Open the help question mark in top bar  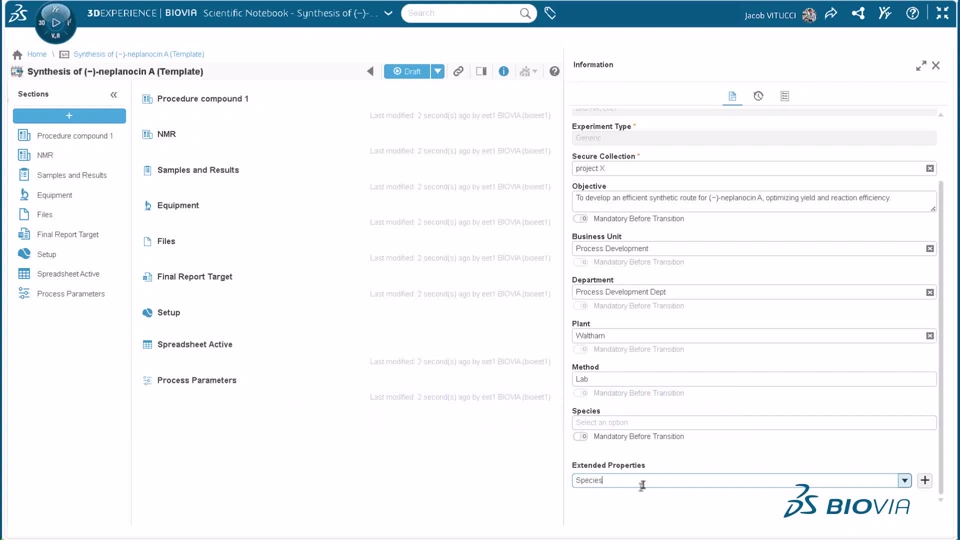[912, 13]
